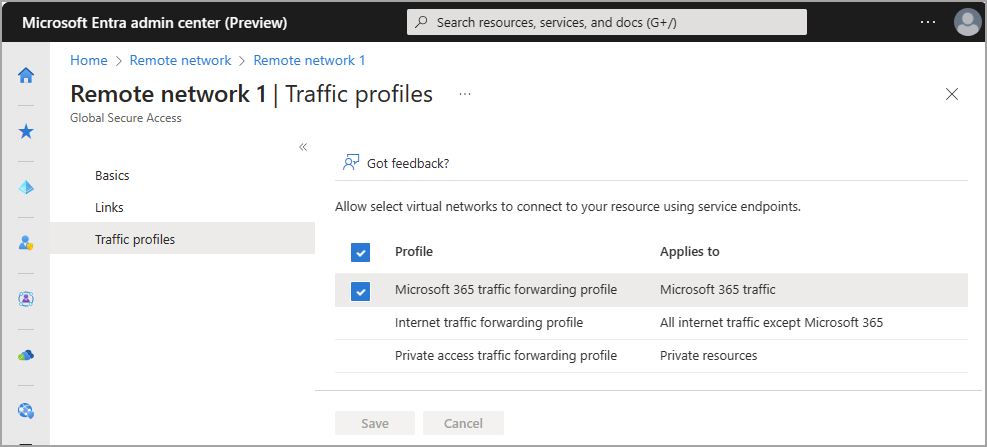Screen dimensions: 987x447
Task: Open the green cloud icon in sidebar
Action: [26, 356]
